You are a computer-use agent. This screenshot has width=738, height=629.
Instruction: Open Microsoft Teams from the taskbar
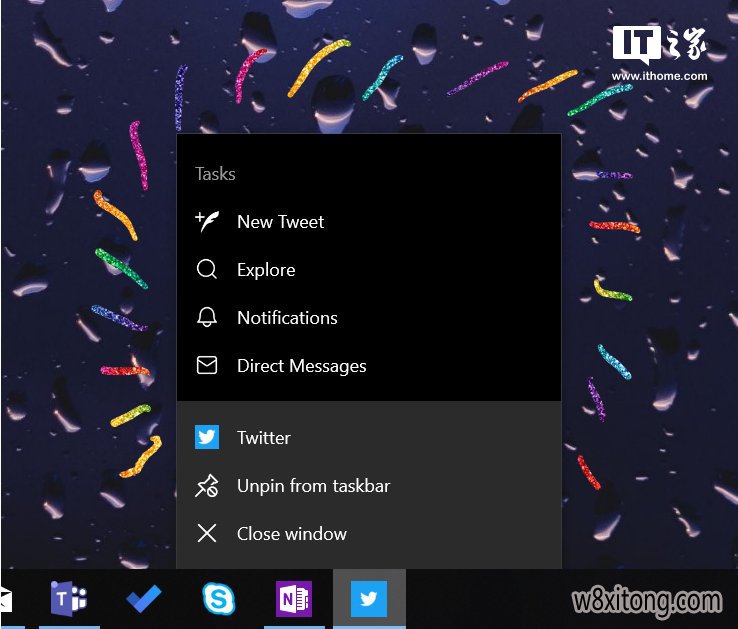(x=69, y=598)
